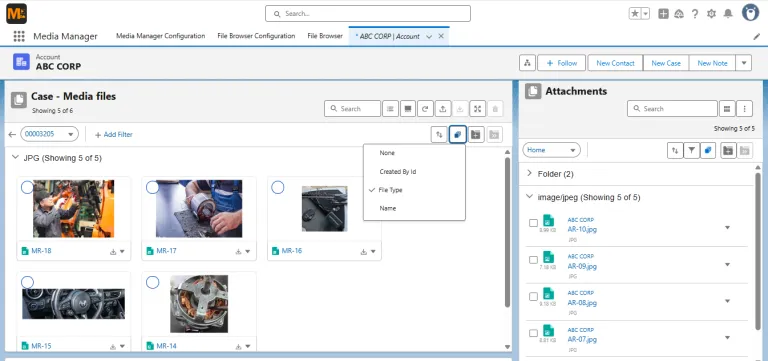Screen dimensions: 768x361
Task: Open the setup gear menu
Action: coord(711,14)
